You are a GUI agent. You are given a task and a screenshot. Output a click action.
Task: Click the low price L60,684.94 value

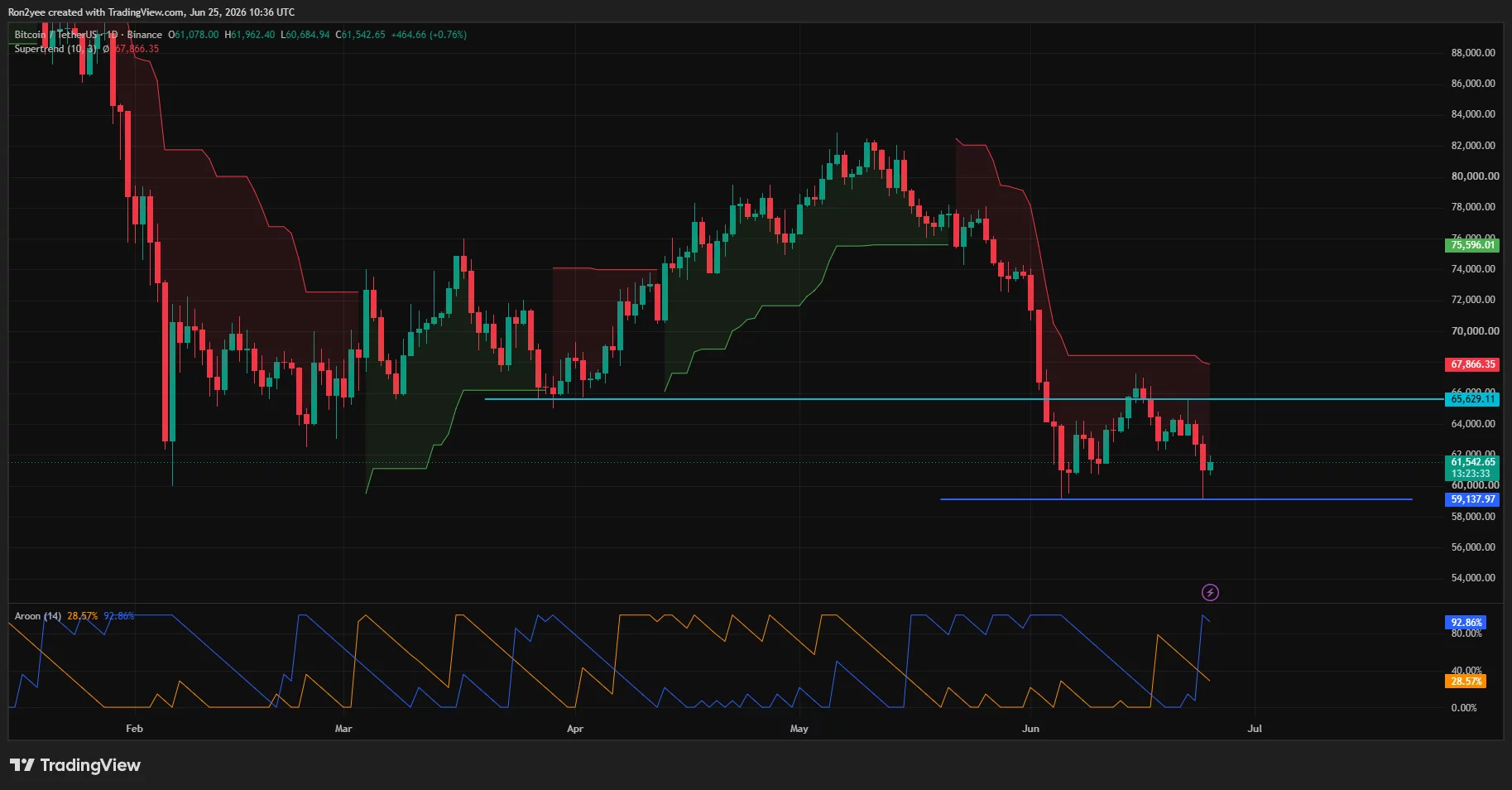coord(305,35)
